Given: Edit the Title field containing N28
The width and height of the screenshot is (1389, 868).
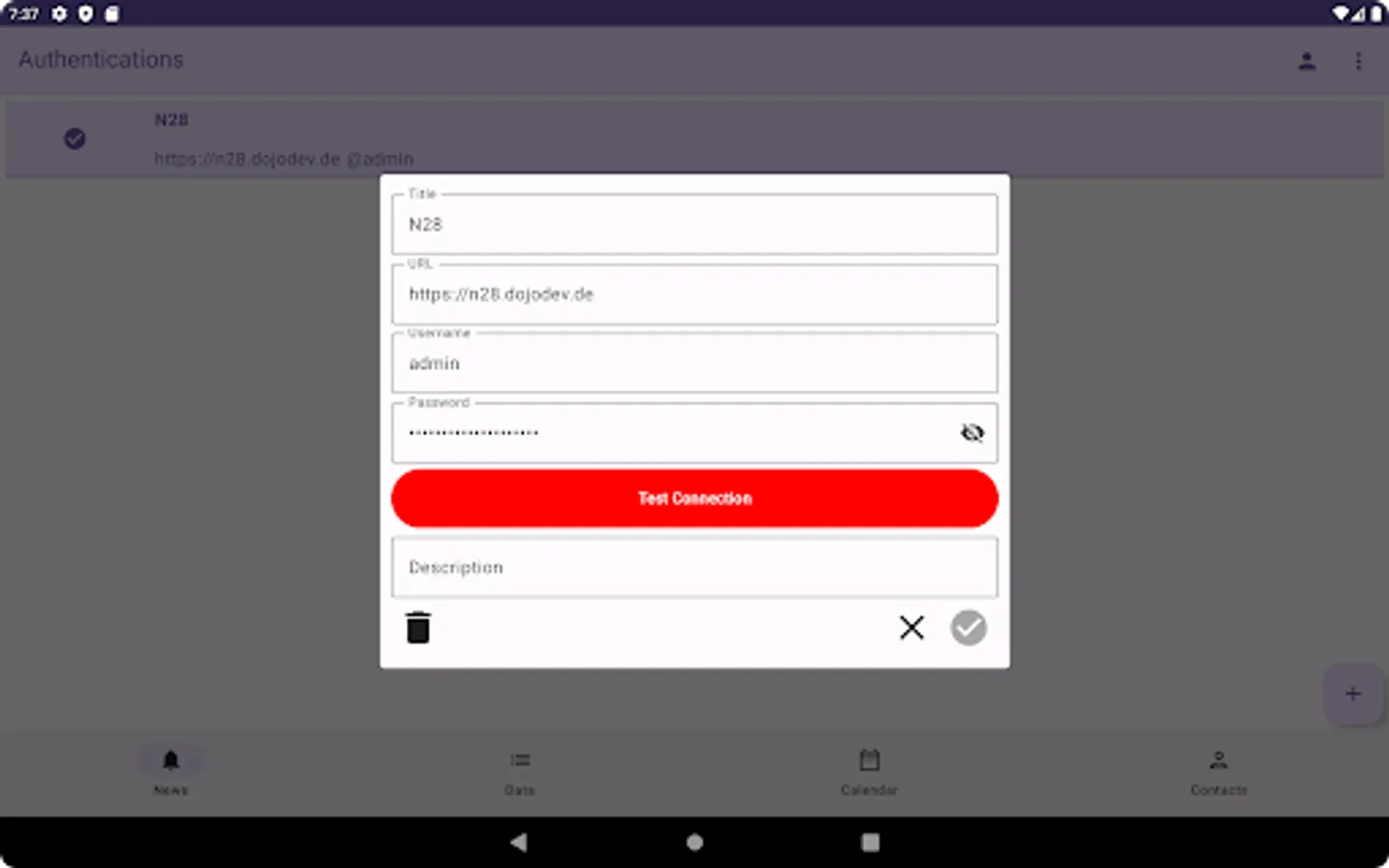Looking at the screenshot, I should click(x=694, y=224).
